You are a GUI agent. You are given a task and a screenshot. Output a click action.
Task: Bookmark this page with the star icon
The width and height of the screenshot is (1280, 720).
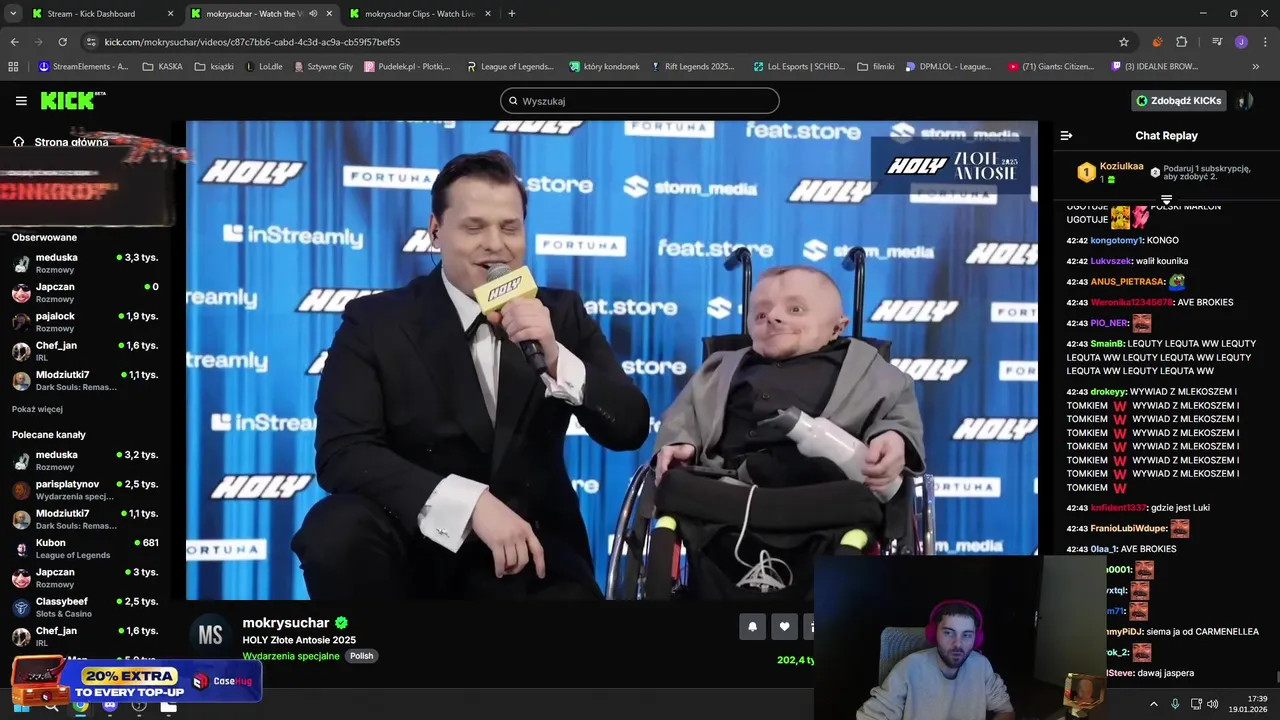pyautogui.click(x=1124, y=42)
